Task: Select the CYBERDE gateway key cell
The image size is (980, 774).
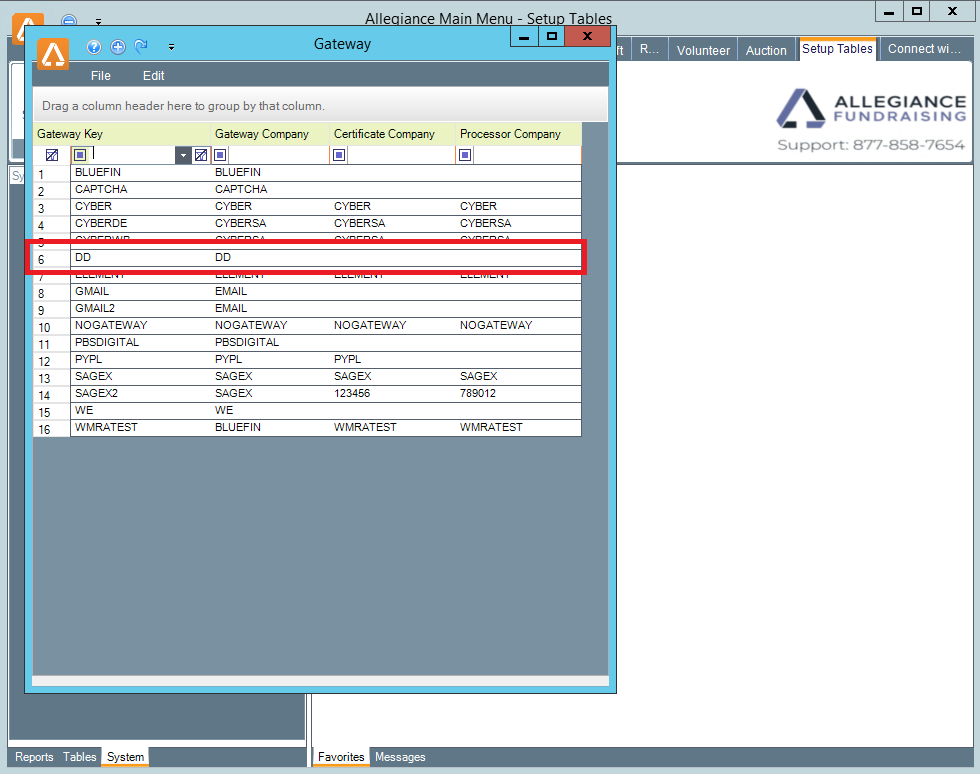Action: [x=141, y=223]
